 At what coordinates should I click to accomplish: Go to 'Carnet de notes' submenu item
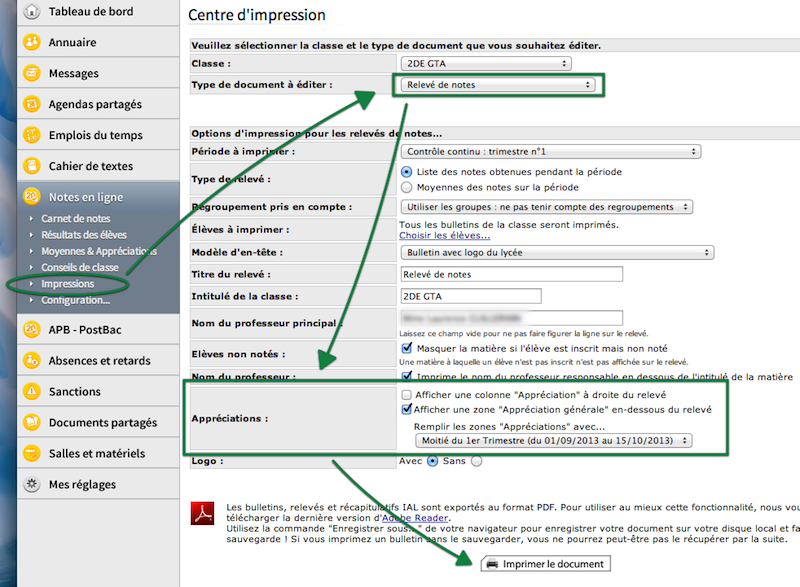[76, 218]
